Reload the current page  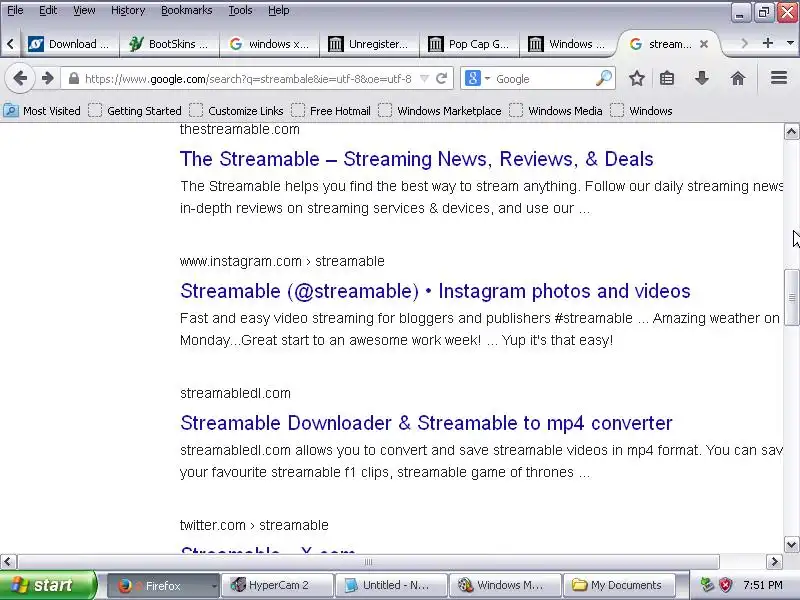click(x=442, y=79)
